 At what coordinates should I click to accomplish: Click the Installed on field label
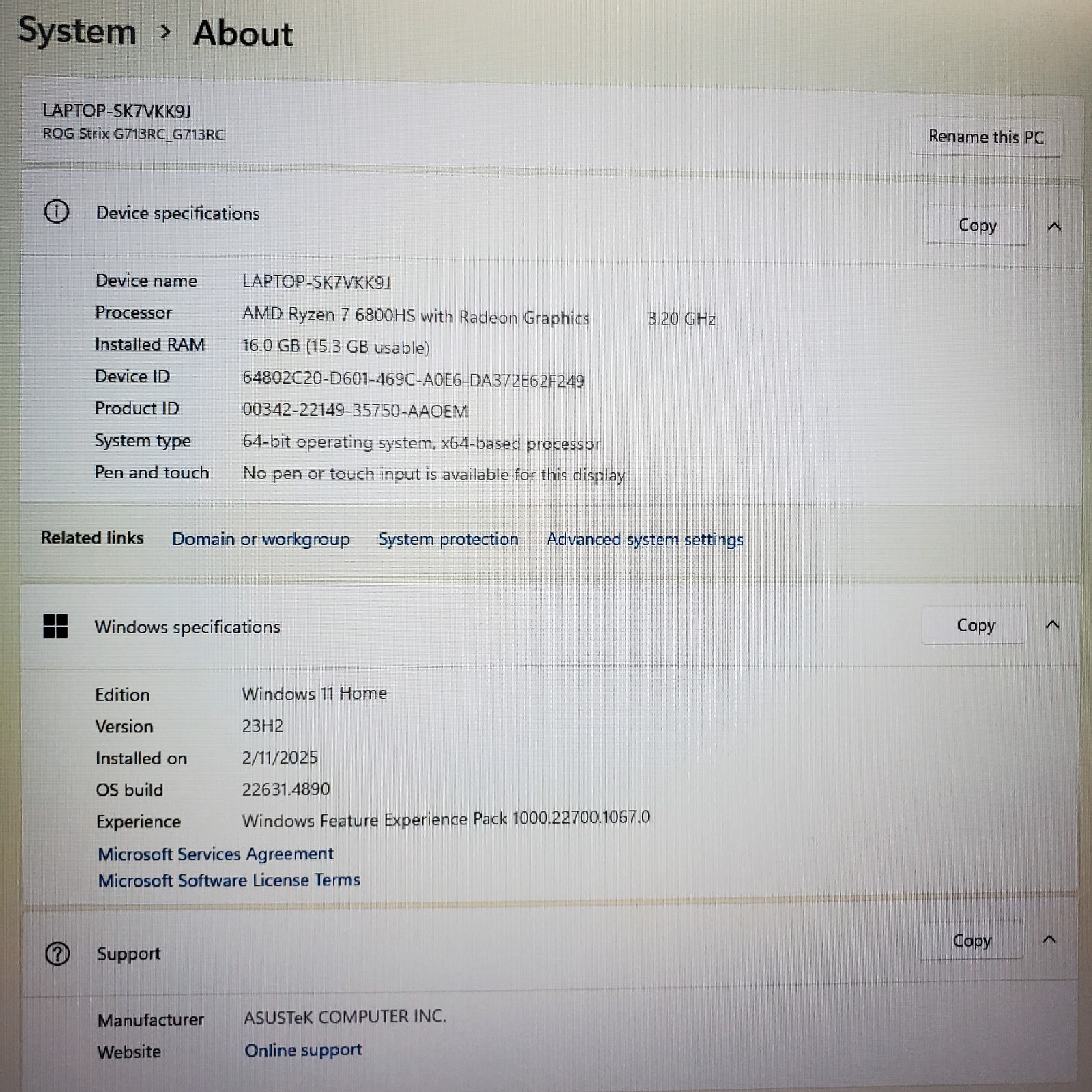[141, 758]
